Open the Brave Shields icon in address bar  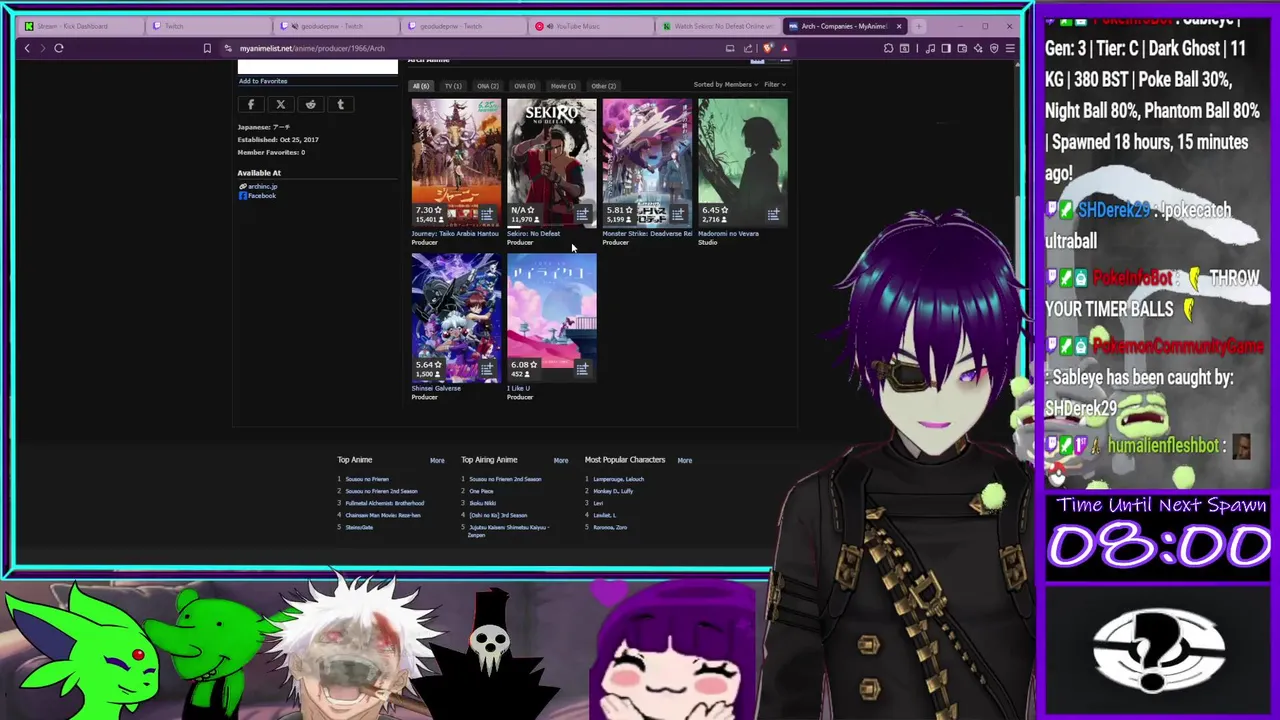(x=767, y=48)
